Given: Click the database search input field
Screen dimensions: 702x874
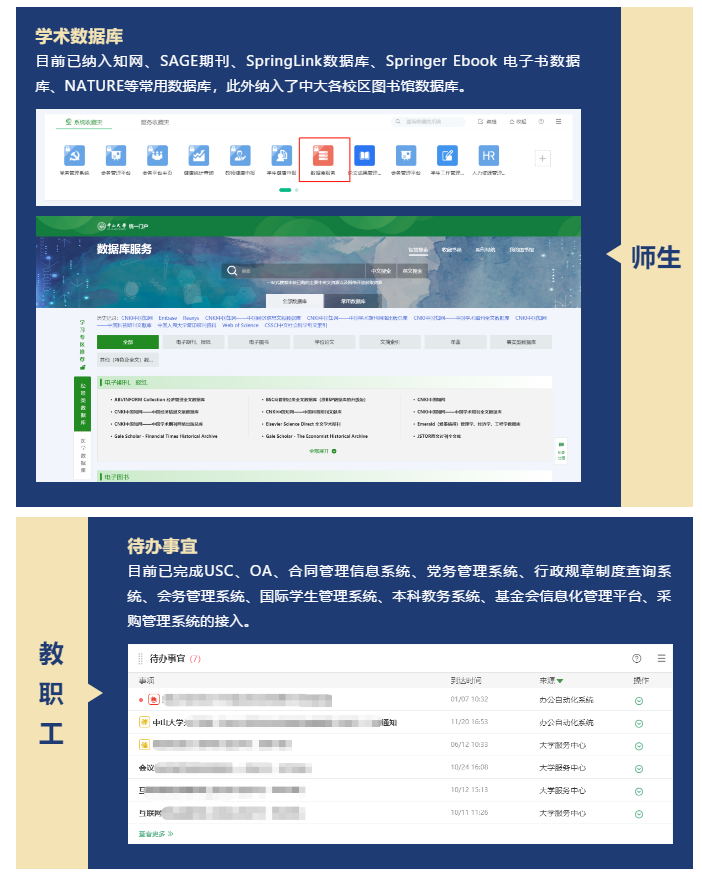Looking at the screenshot, I should pyautogui.click(x=300, y=271).
